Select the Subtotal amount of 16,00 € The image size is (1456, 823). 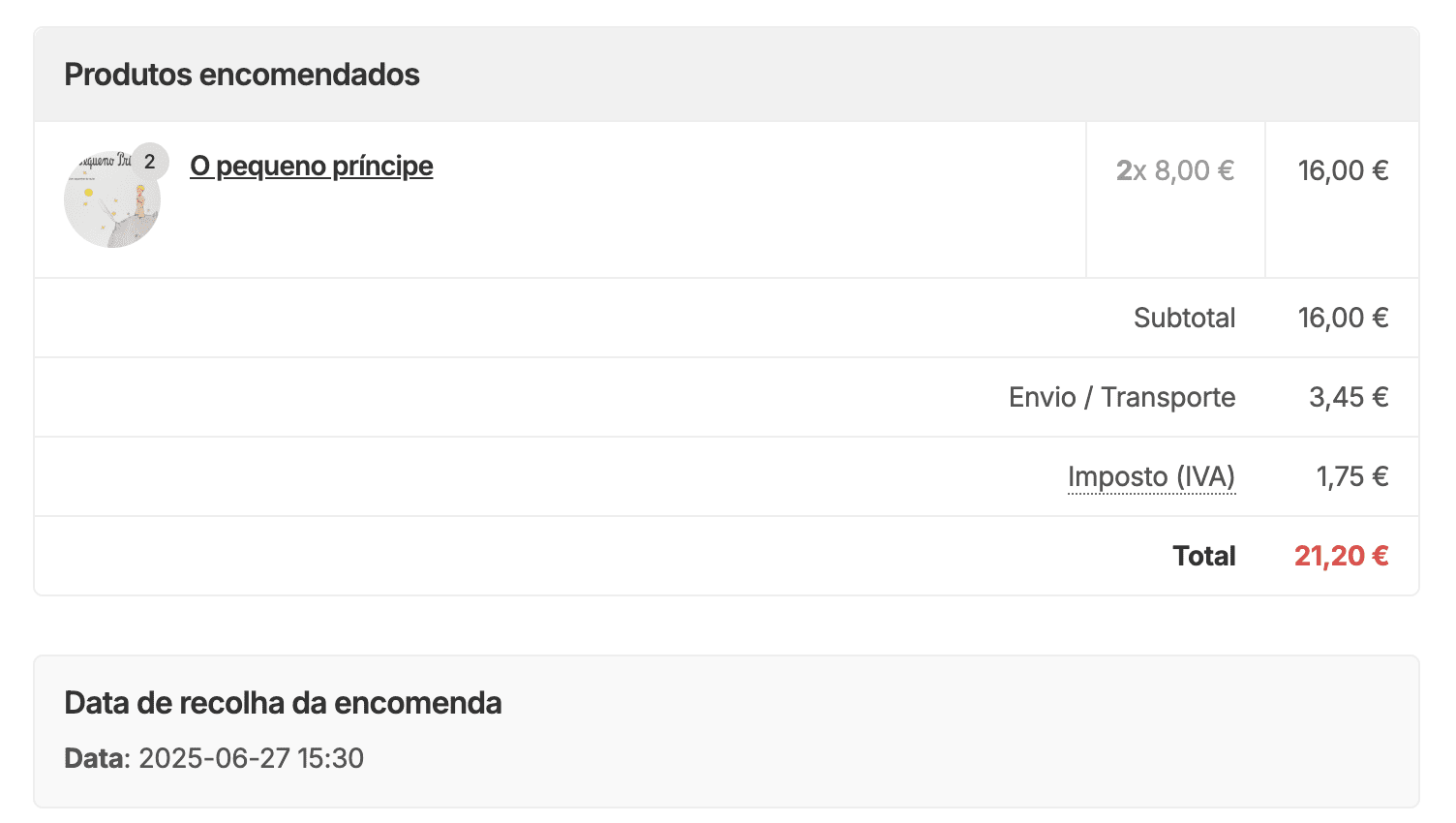[1343, 318]
